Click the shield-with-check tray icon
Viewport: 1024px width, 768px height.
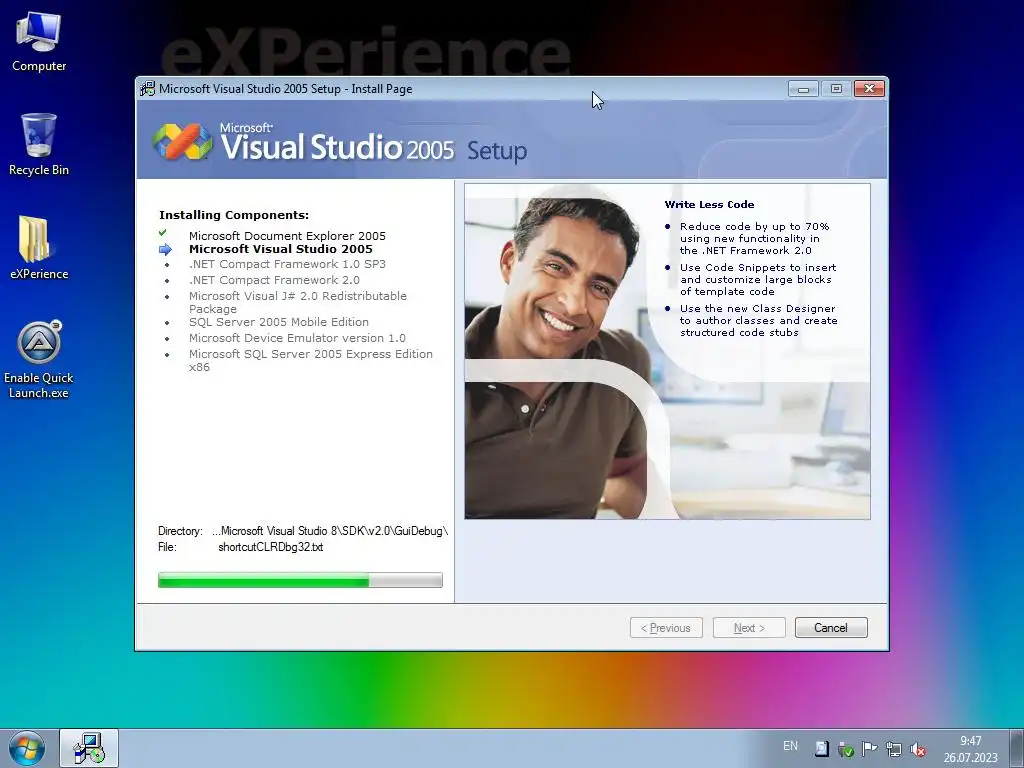(846, 748)
